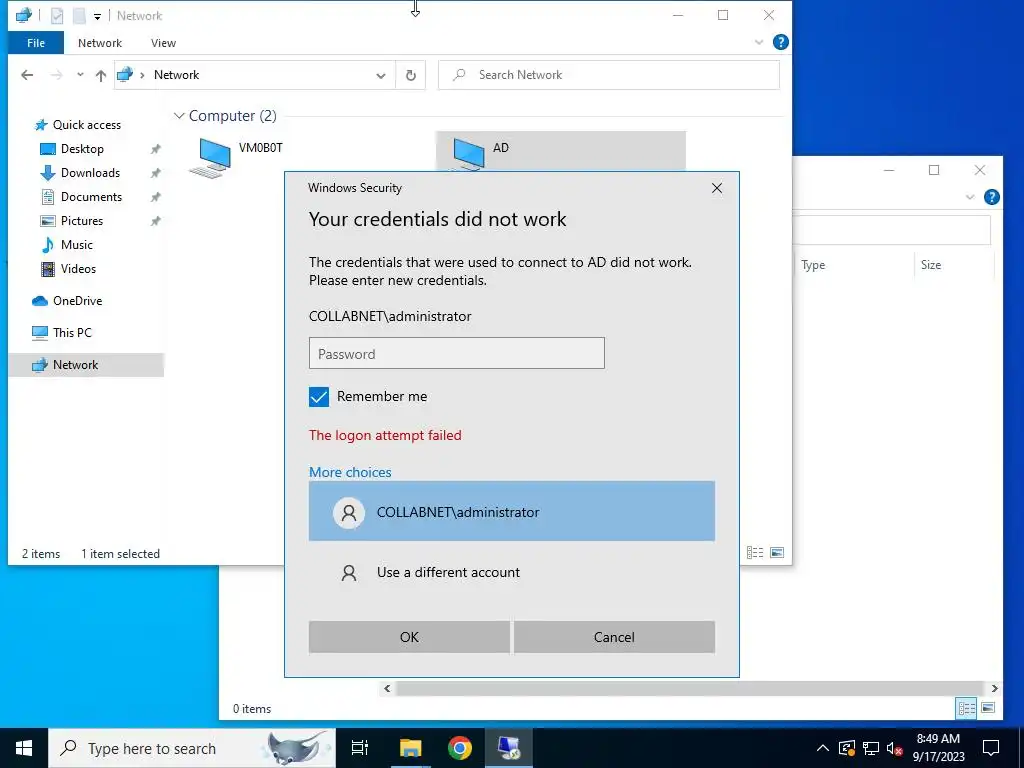Expand the ribbon using the chevron
This screenshot has width=1024, height=768.
[x=759, y=42]
